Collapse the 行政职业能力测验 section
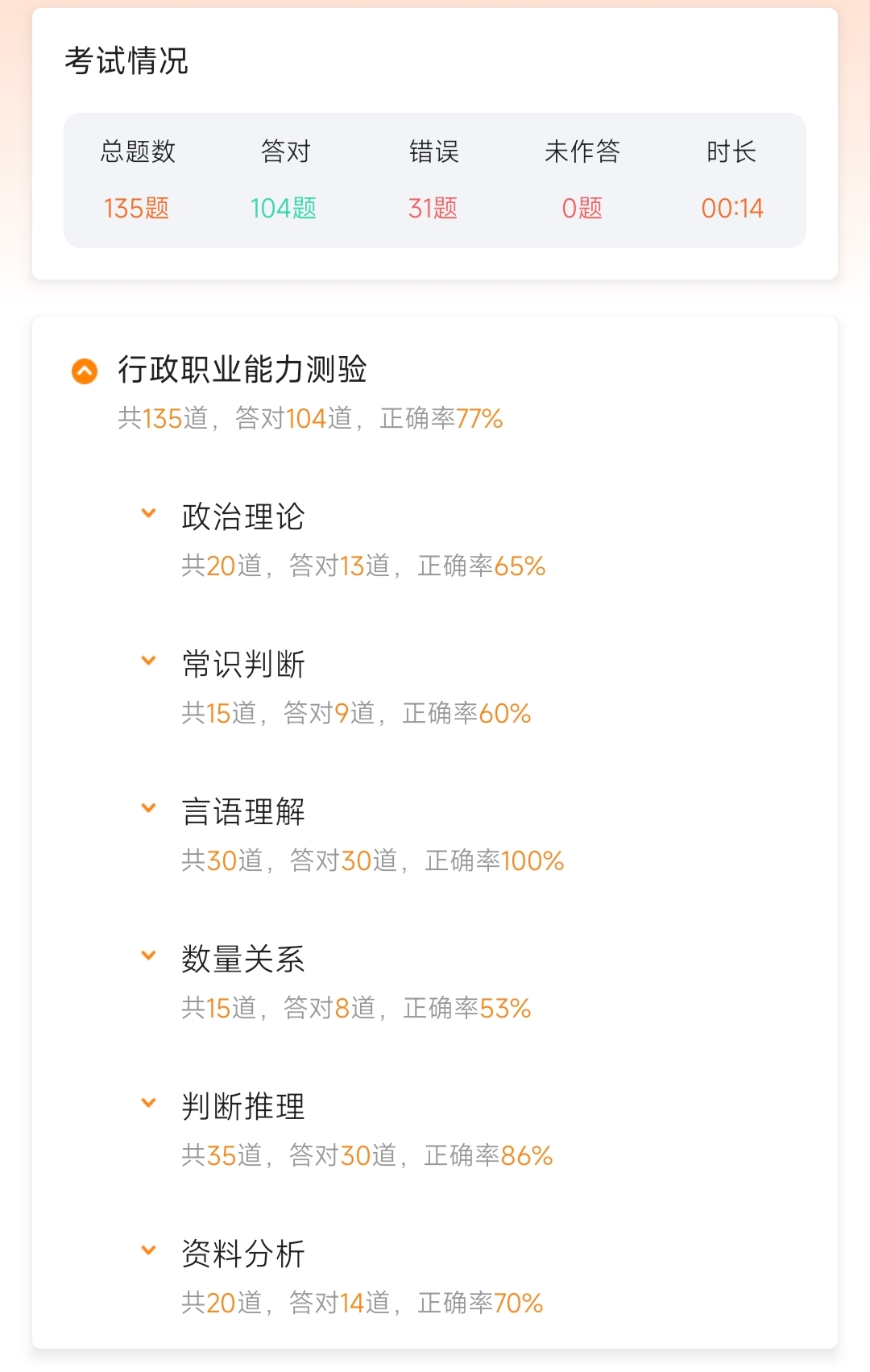The image size is (870, 1372). pyautogui.click(x=85, y=371)
